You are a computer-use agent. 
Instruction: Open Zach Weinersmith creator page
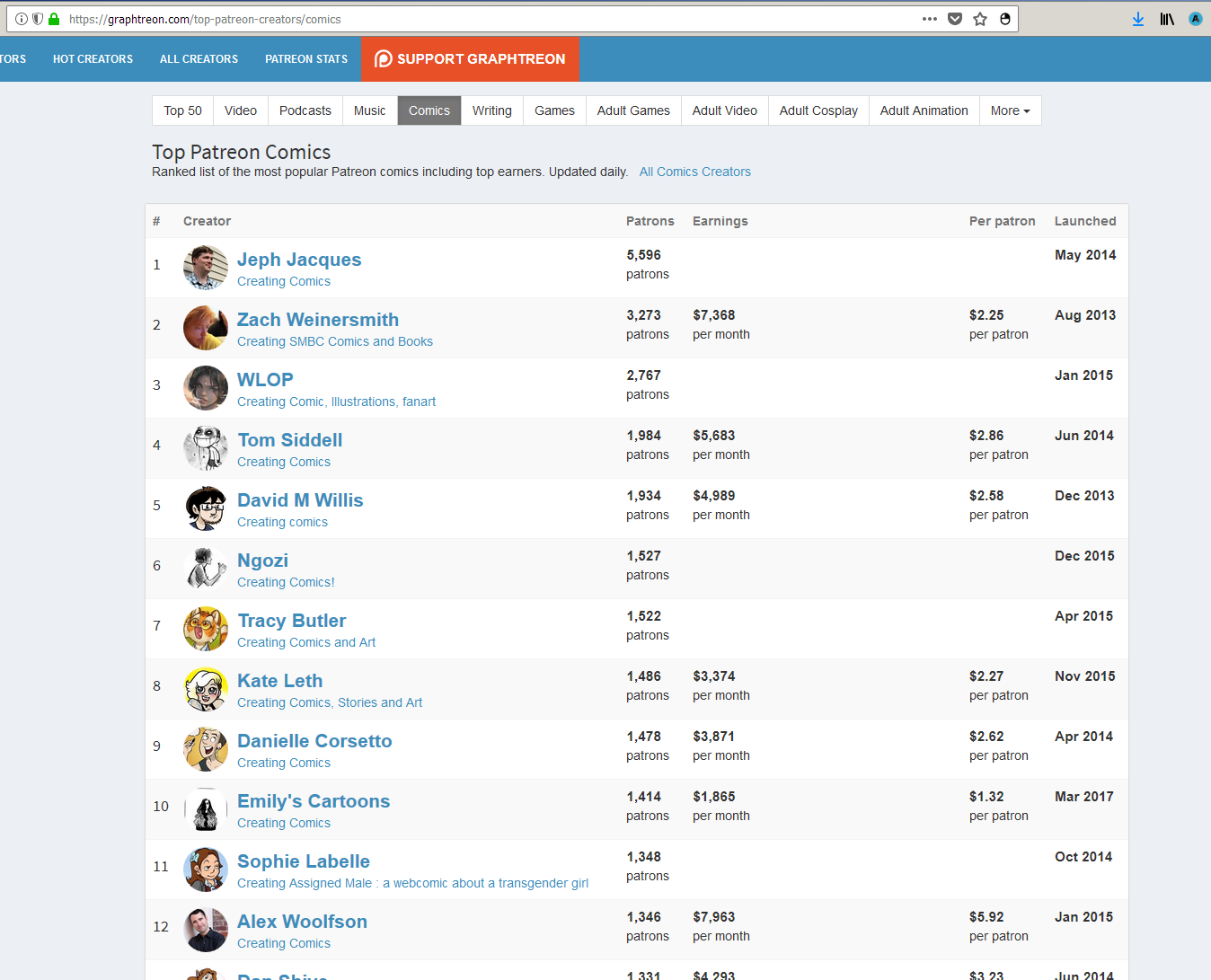click(318, 320)
